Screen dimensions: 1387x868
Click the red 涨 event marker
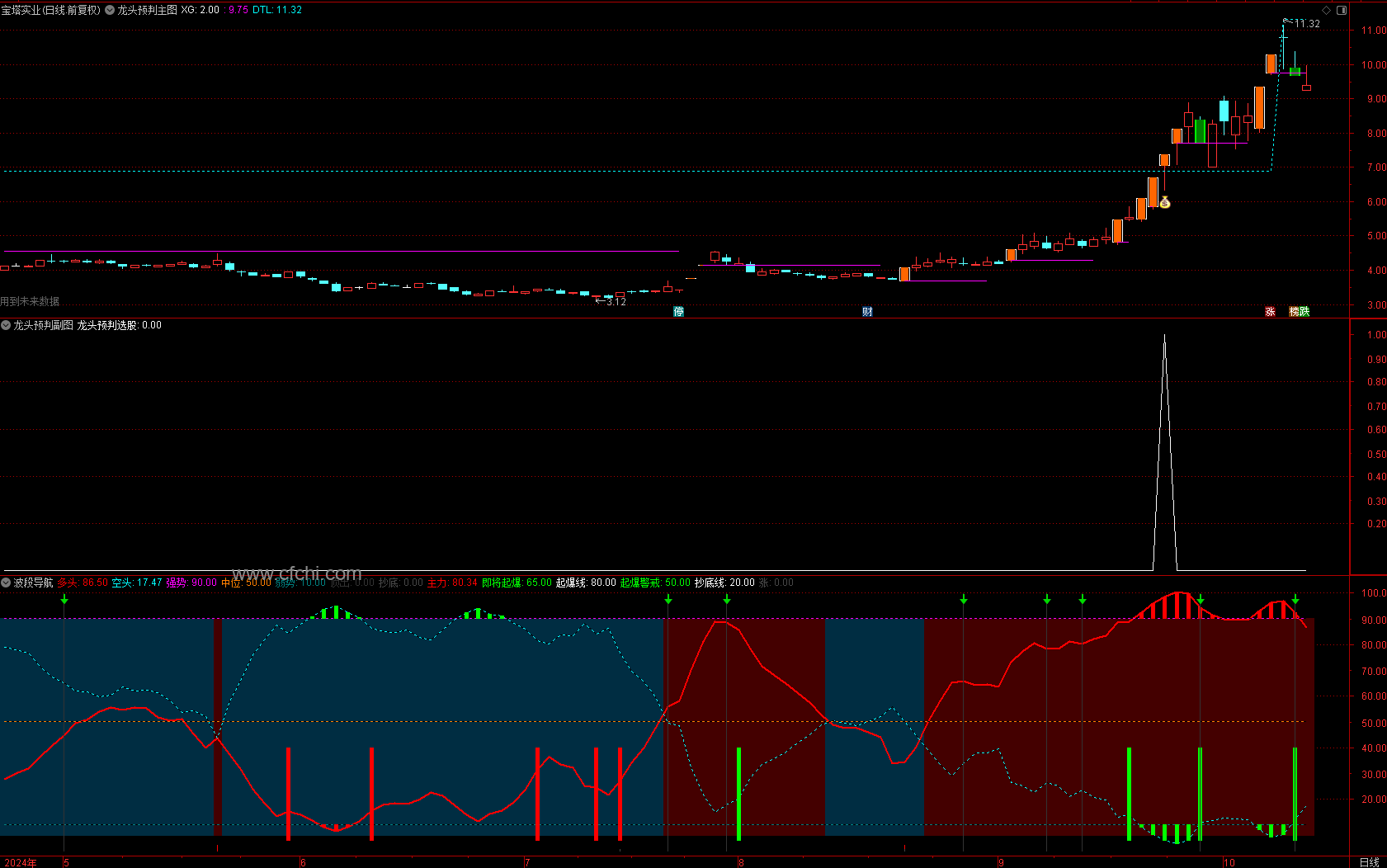coord(1270,311)
